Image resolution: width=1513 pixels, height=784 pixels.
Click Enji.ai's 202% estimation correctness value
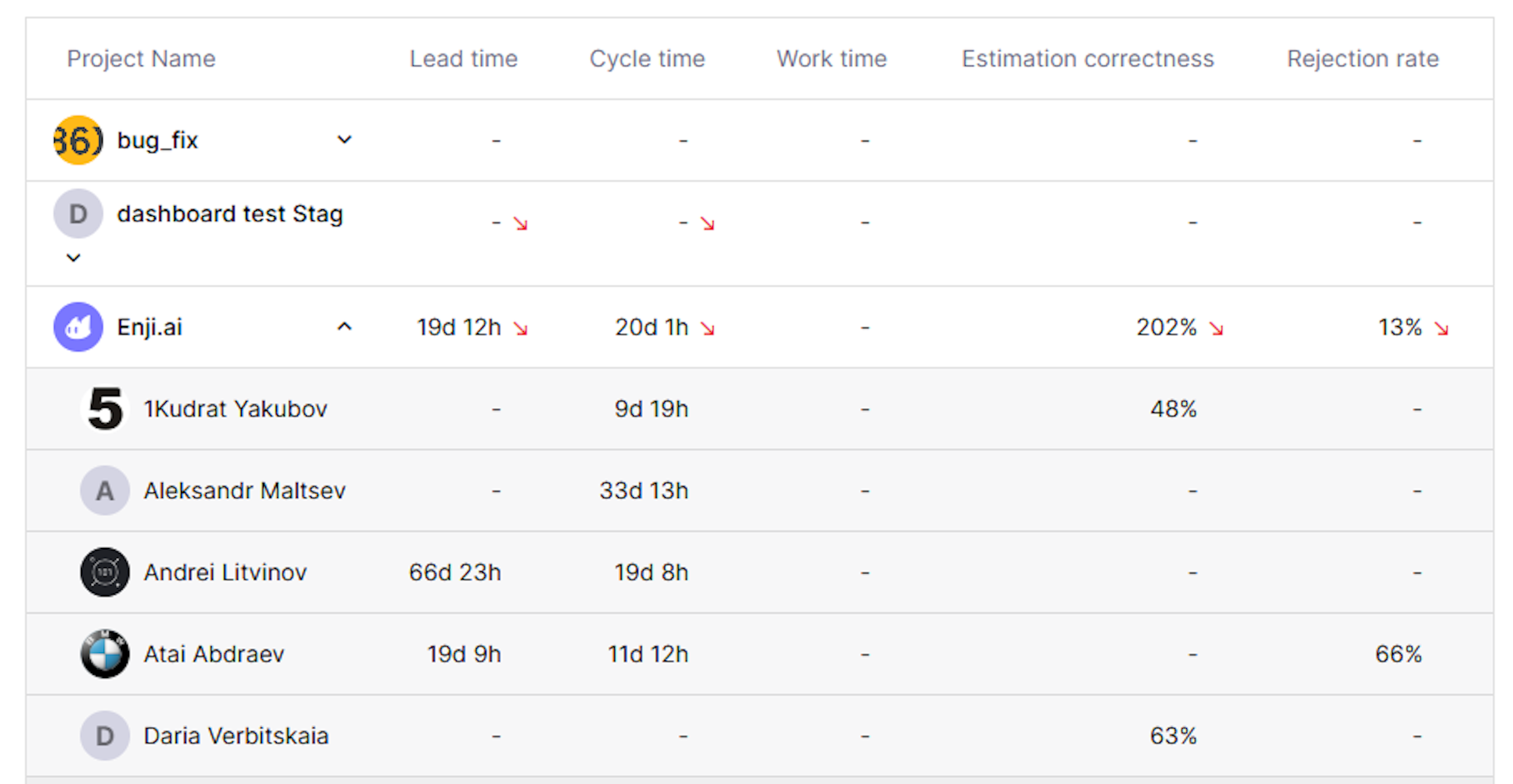click(x=1166, y=327)
